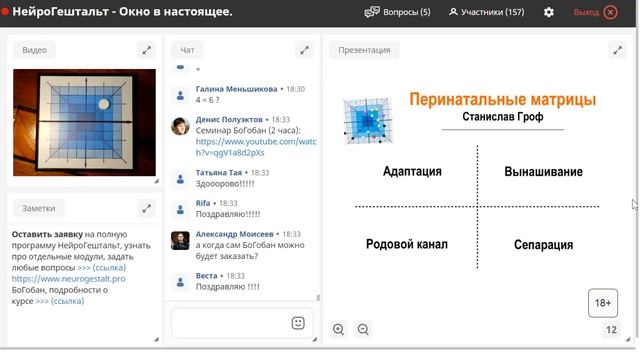640x360 pixels.
Task: Open the neurogestalt.pro link in notes
Action: (x=68, y=279)
